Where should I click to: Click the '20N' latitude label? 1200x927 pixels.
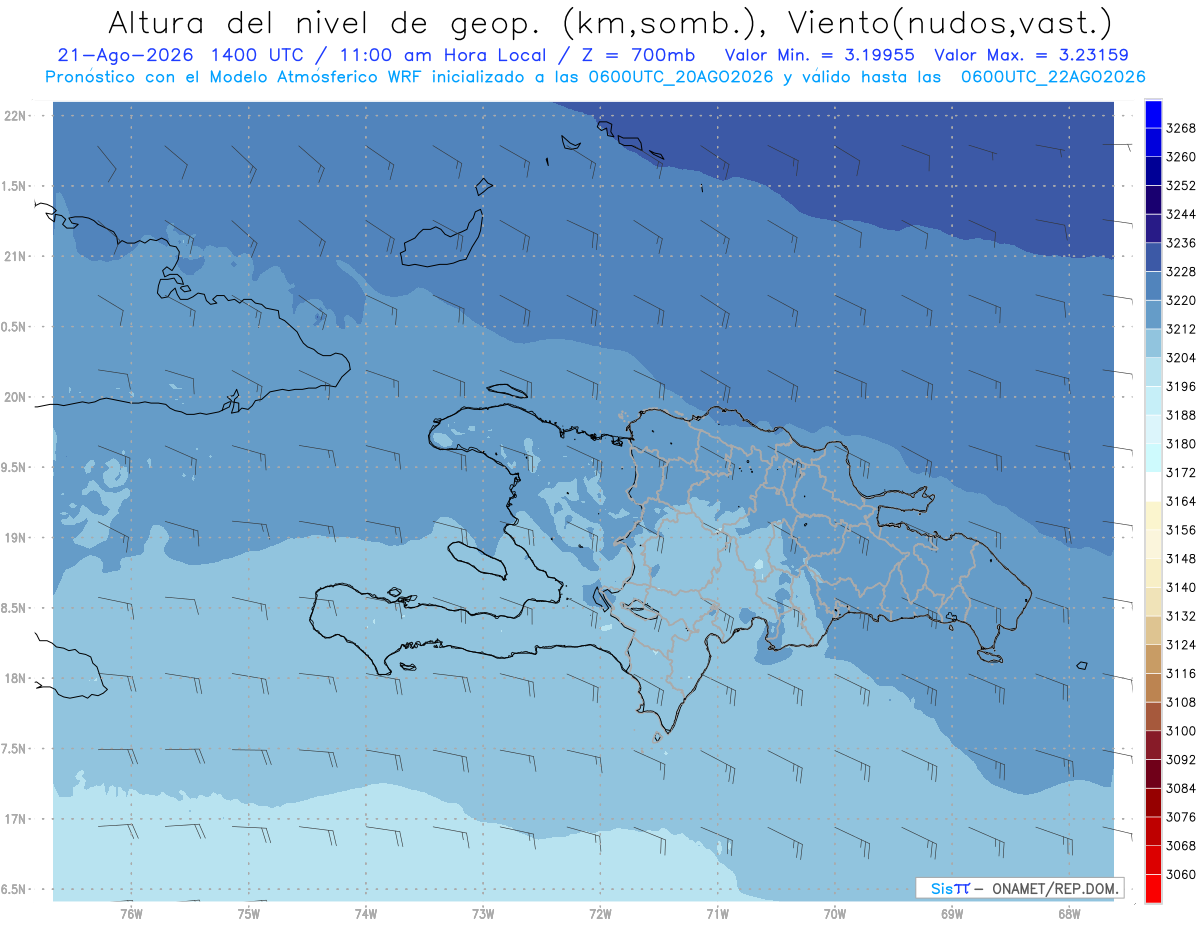pyautogui.click(x=16, y=397)
